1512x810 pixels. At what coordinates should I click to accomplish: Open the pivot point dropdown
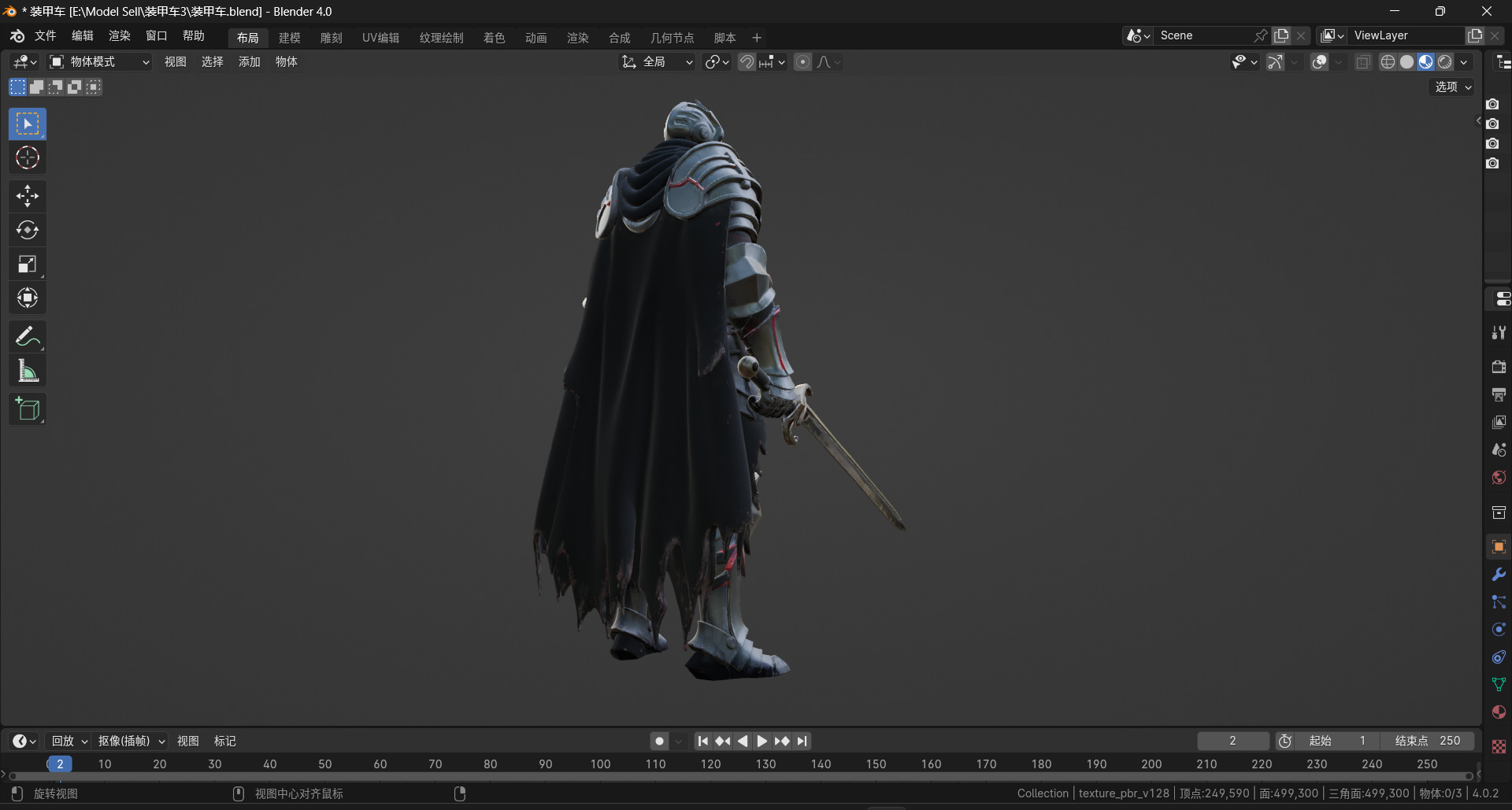pyautogui.click(x=717, y=62)
